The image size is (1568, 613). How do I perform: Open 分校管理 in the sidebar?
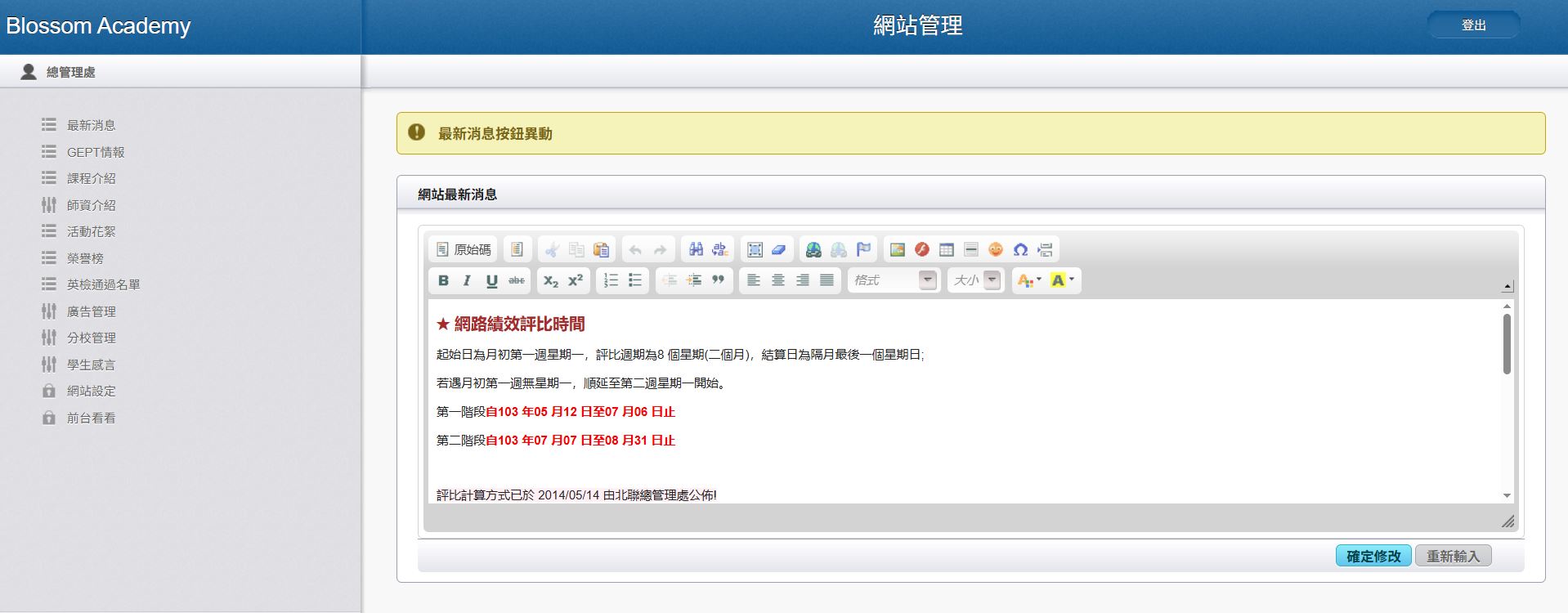pos(91,338)
